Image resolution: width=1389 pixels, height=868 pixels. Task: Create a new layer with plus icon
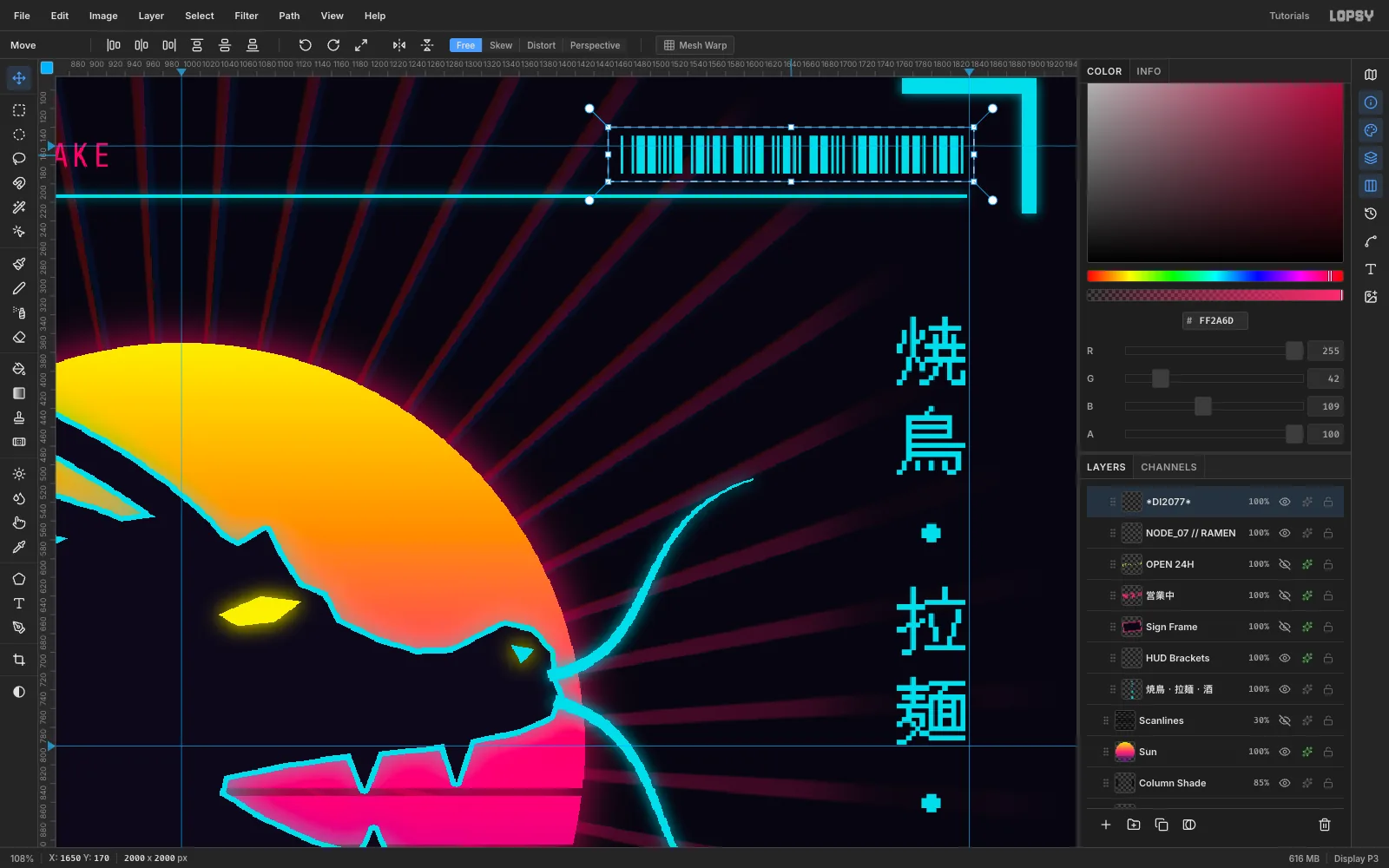pos(1106,825)
